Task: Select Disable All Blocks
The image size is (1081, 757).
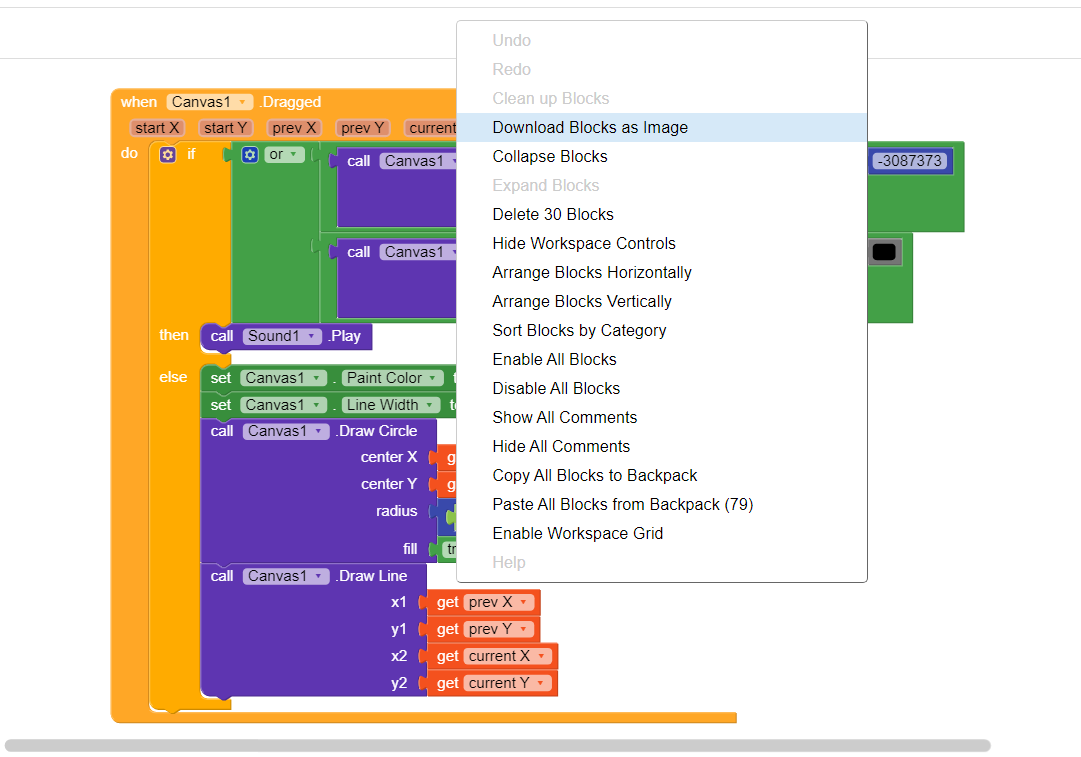Action: click(556, 389)
